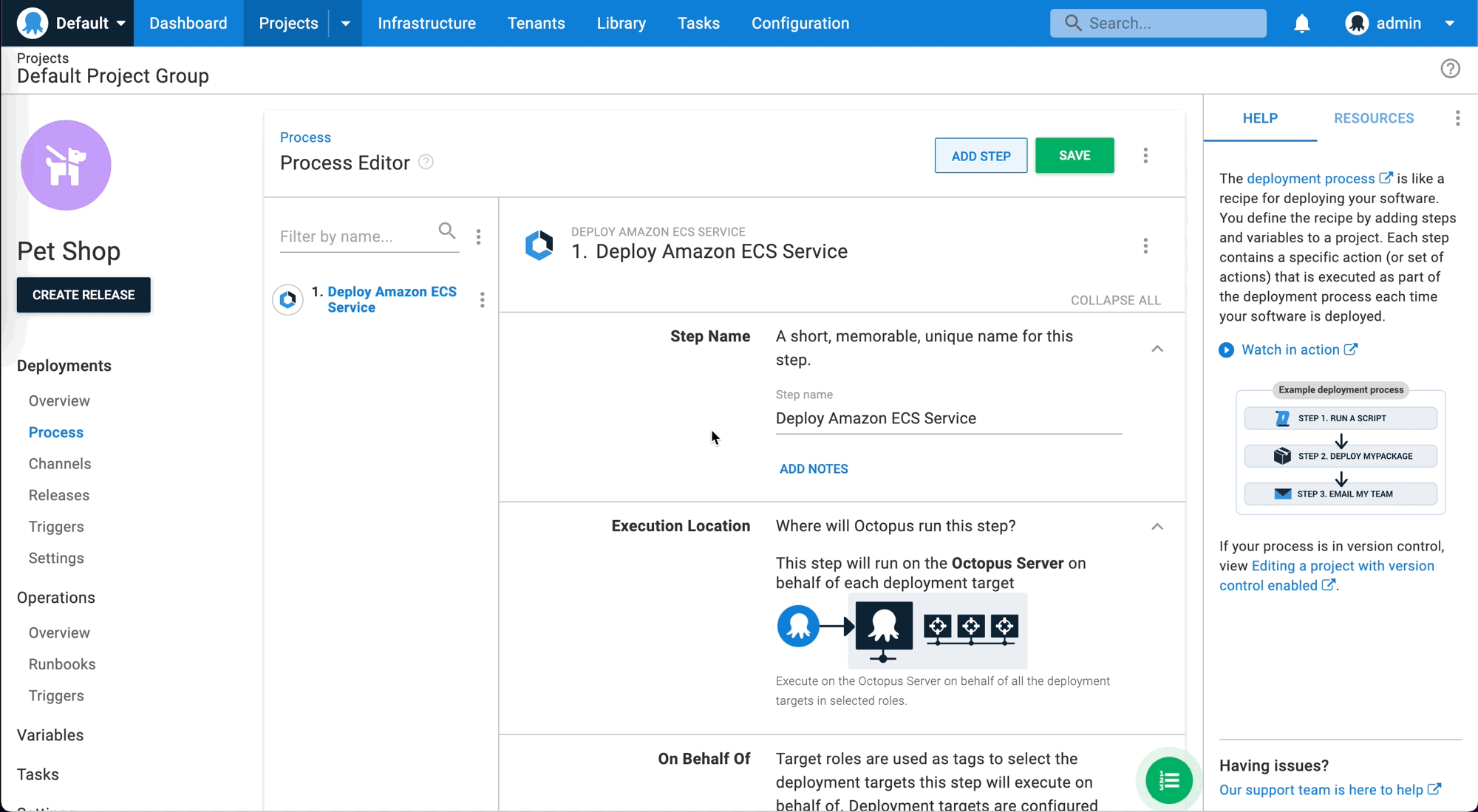This screenshot has height=812, width=1478.
Task: Open Our support team is here link
Action: click(x=1329, y=790)
